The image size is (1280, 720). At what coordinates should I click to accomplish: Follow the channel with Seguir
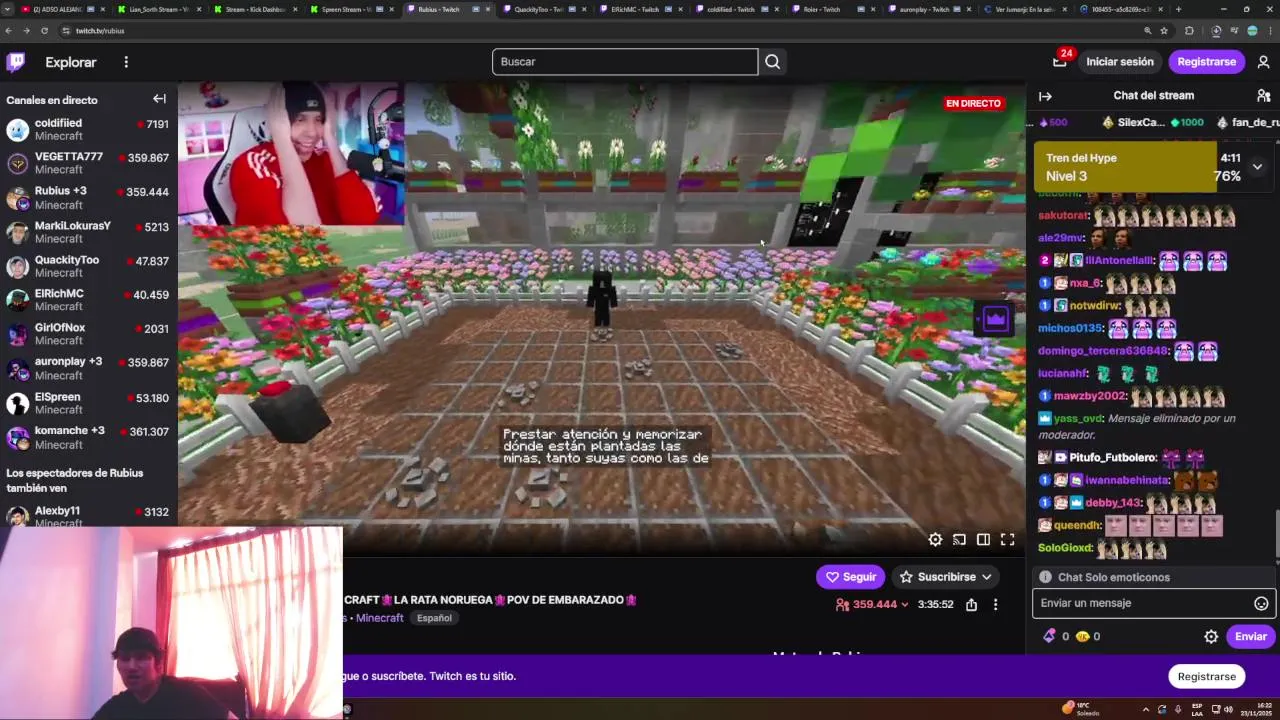(x=850, y=577)
